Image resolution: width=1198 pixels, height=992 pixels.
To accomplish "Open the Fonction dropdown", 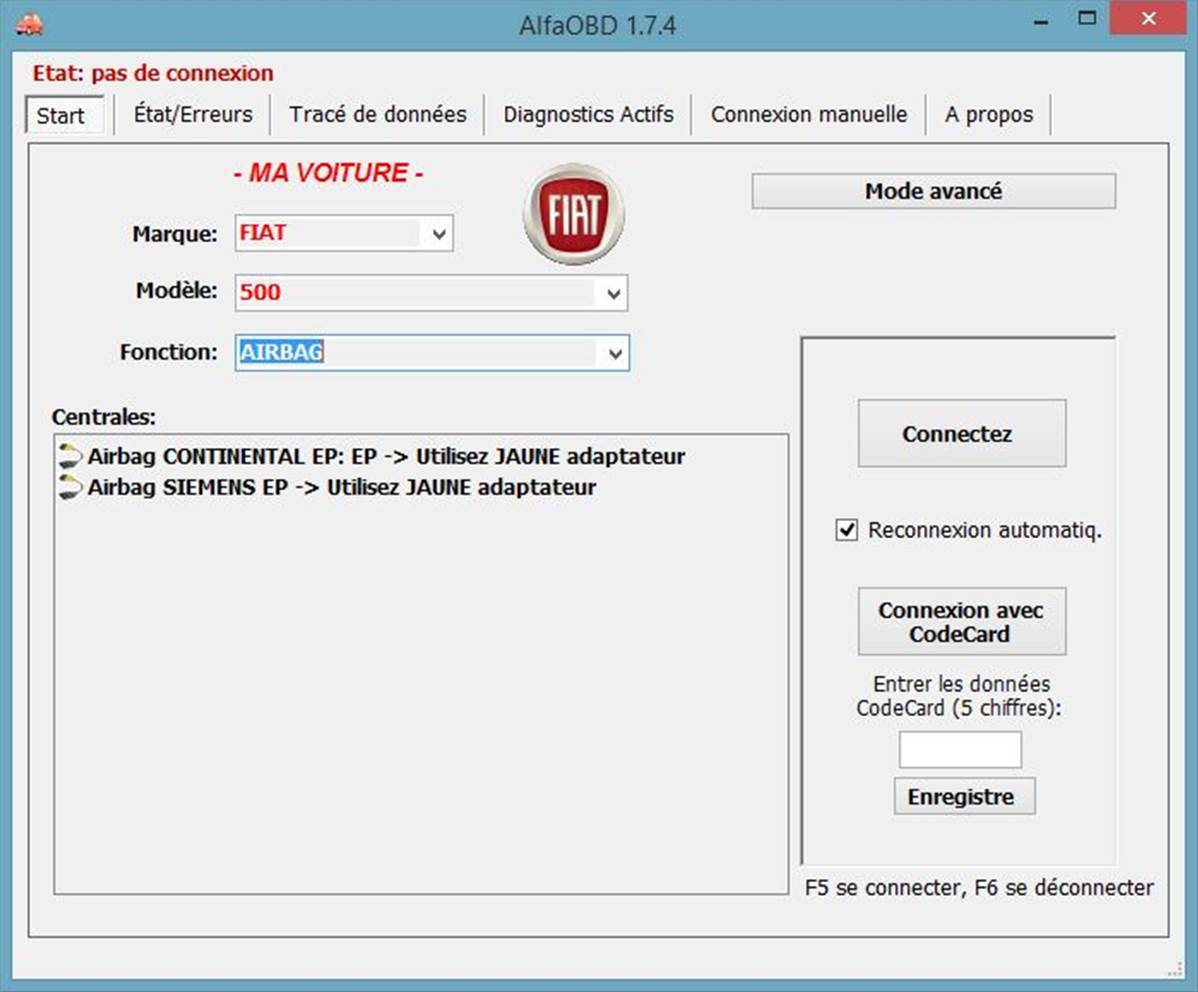I will [x=613, y=353].
